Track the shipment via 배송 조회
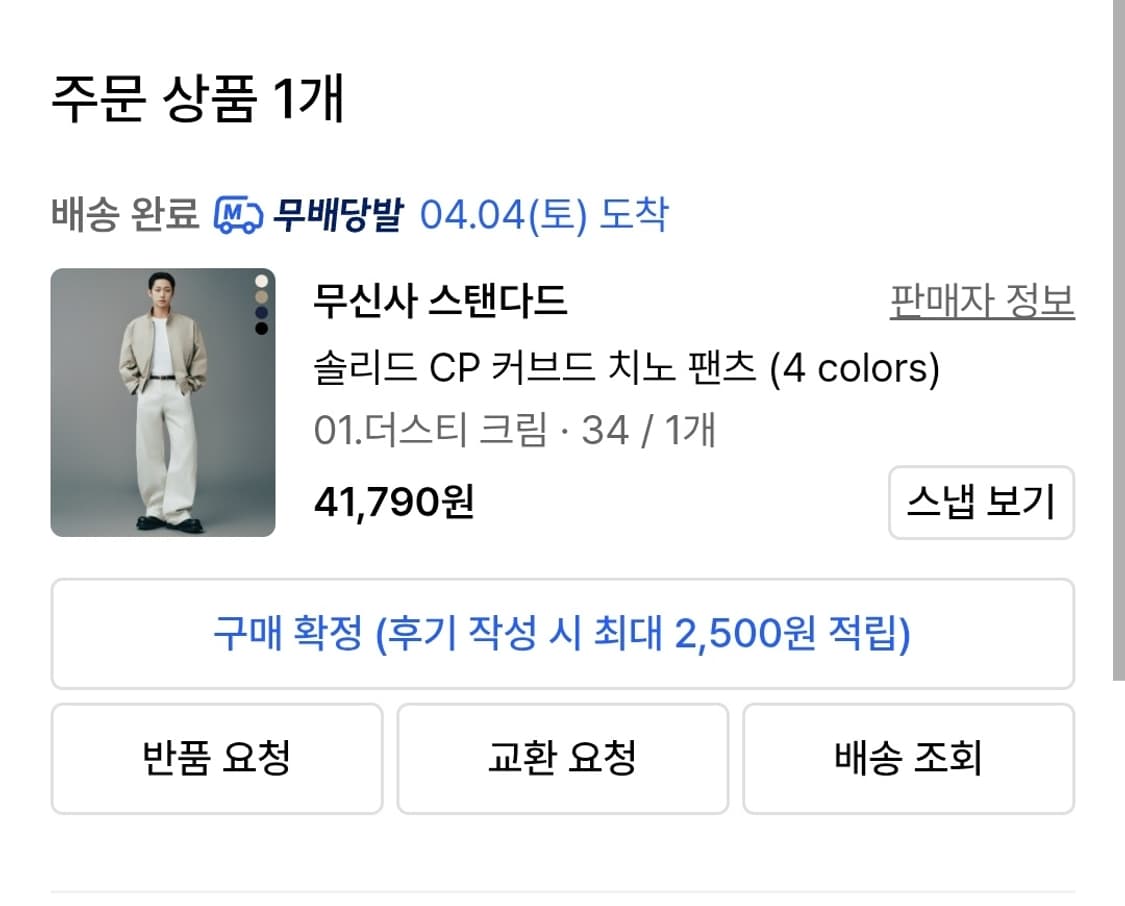1125x906 pixels. tap(907, 758)
